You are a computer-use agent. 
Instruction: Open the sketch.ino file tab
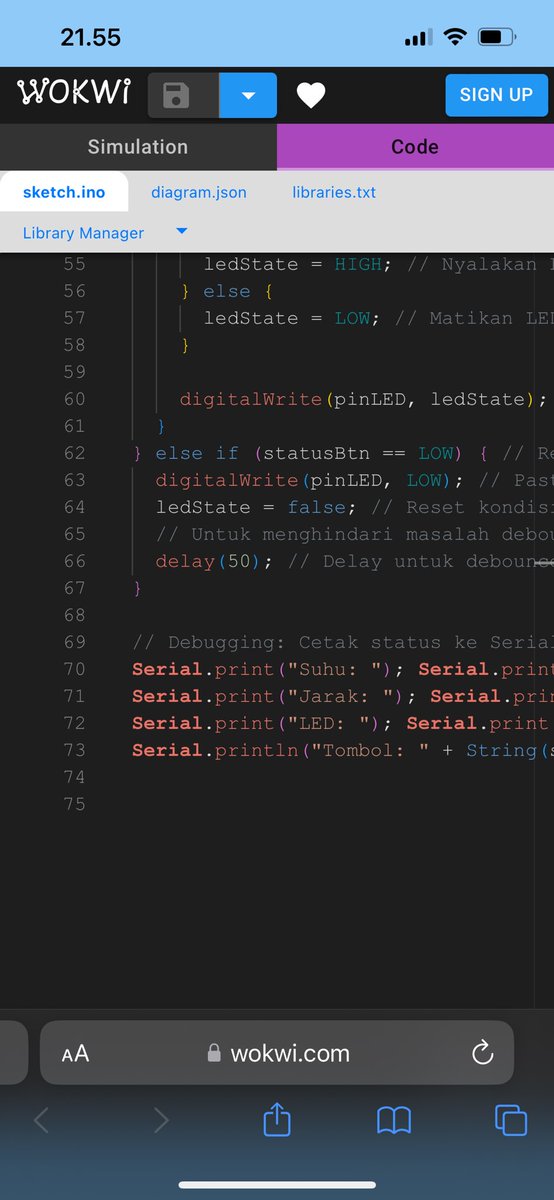tap(64, 192)
